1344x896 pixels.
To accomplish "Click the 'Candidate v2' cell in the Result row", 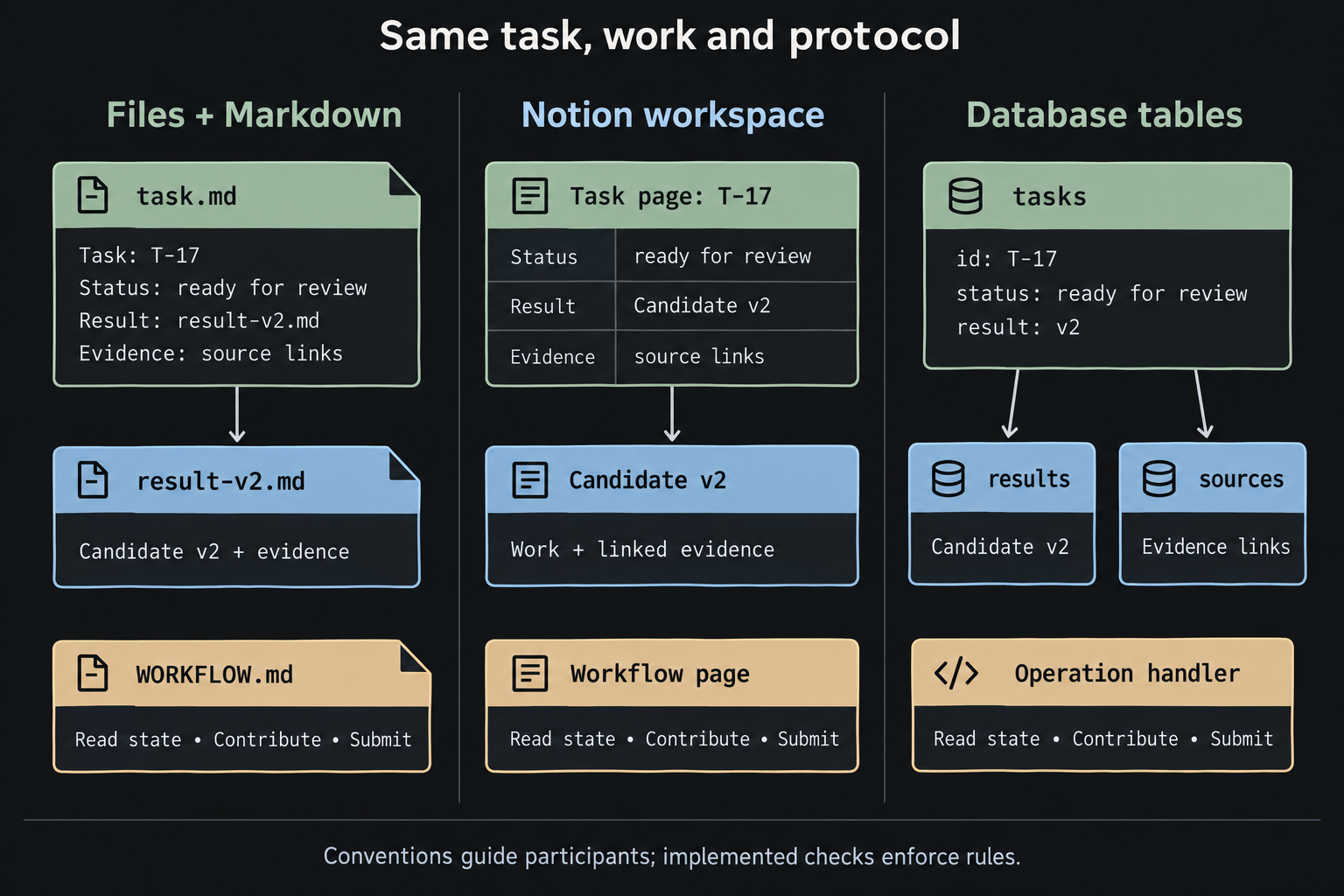I will [736, 306].
